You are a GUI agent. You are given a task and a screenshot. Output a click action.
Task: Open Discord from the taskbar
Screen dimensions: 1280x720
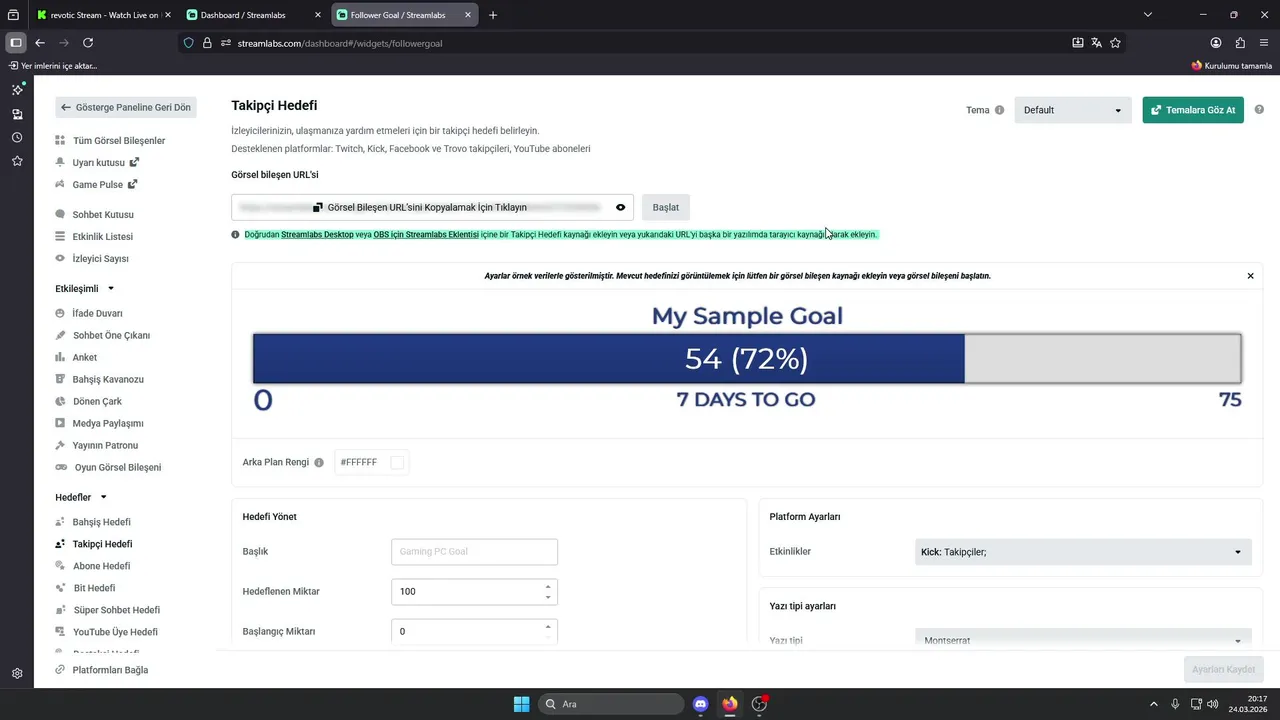(700, 704)
